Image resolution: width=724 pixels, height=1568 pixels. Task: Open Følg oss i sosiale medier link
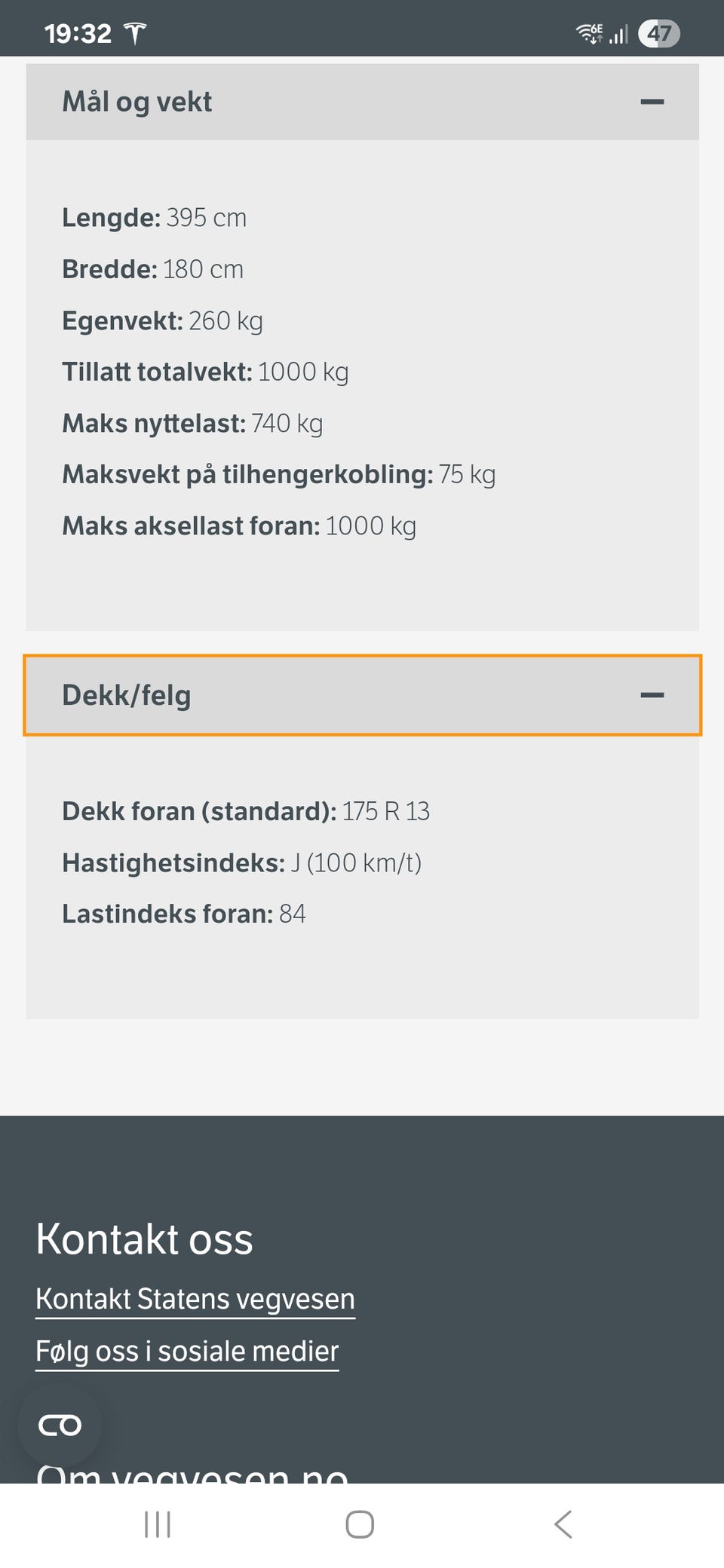point(187,1351)
